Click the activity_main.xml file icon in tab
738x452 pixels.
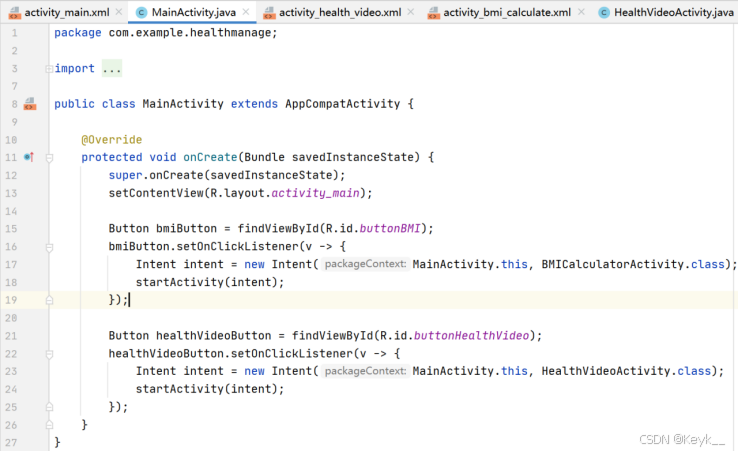pyautogui.click(x=15, y=13)
